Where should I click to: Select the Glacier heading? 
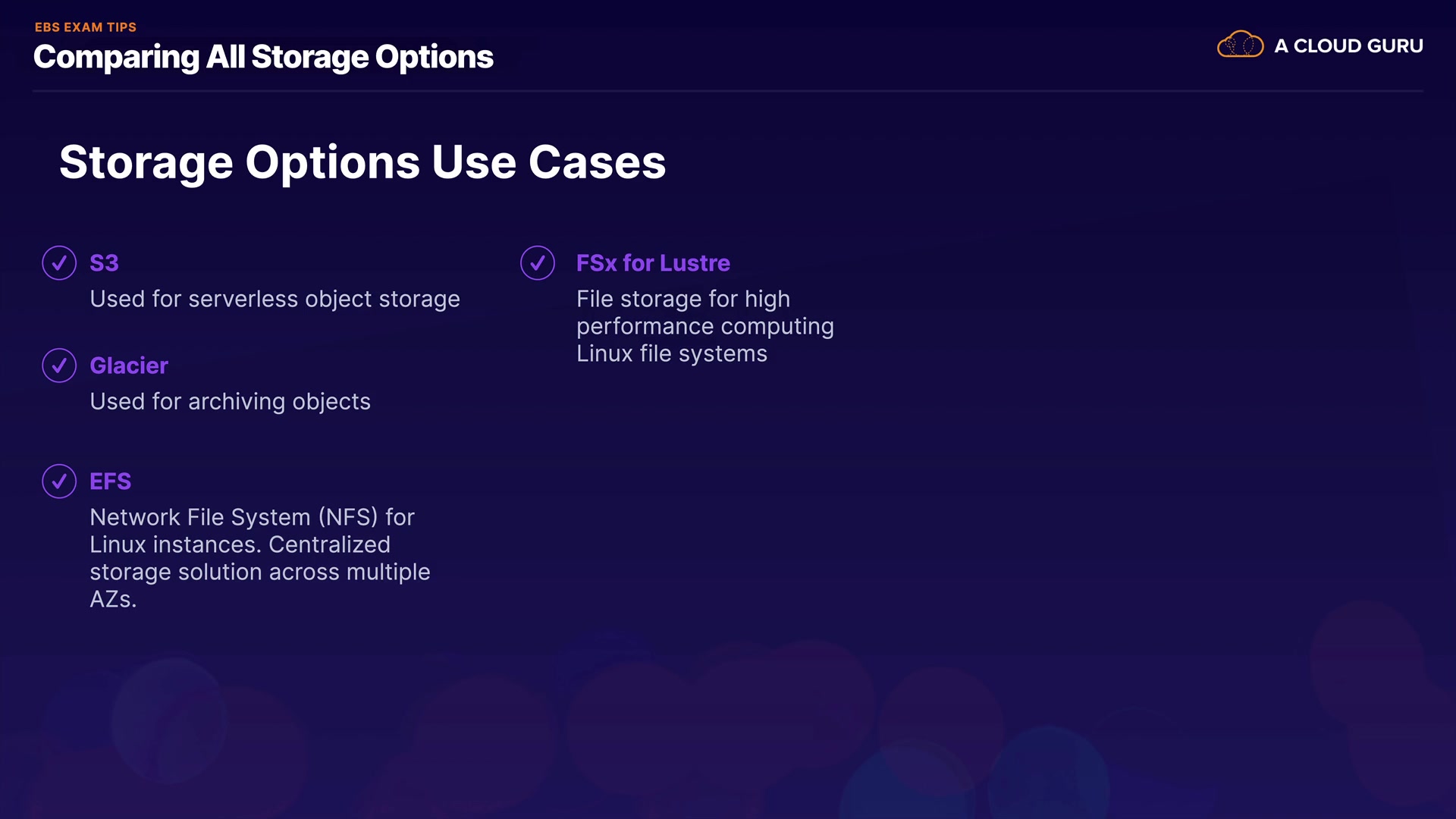click(129, 366)
